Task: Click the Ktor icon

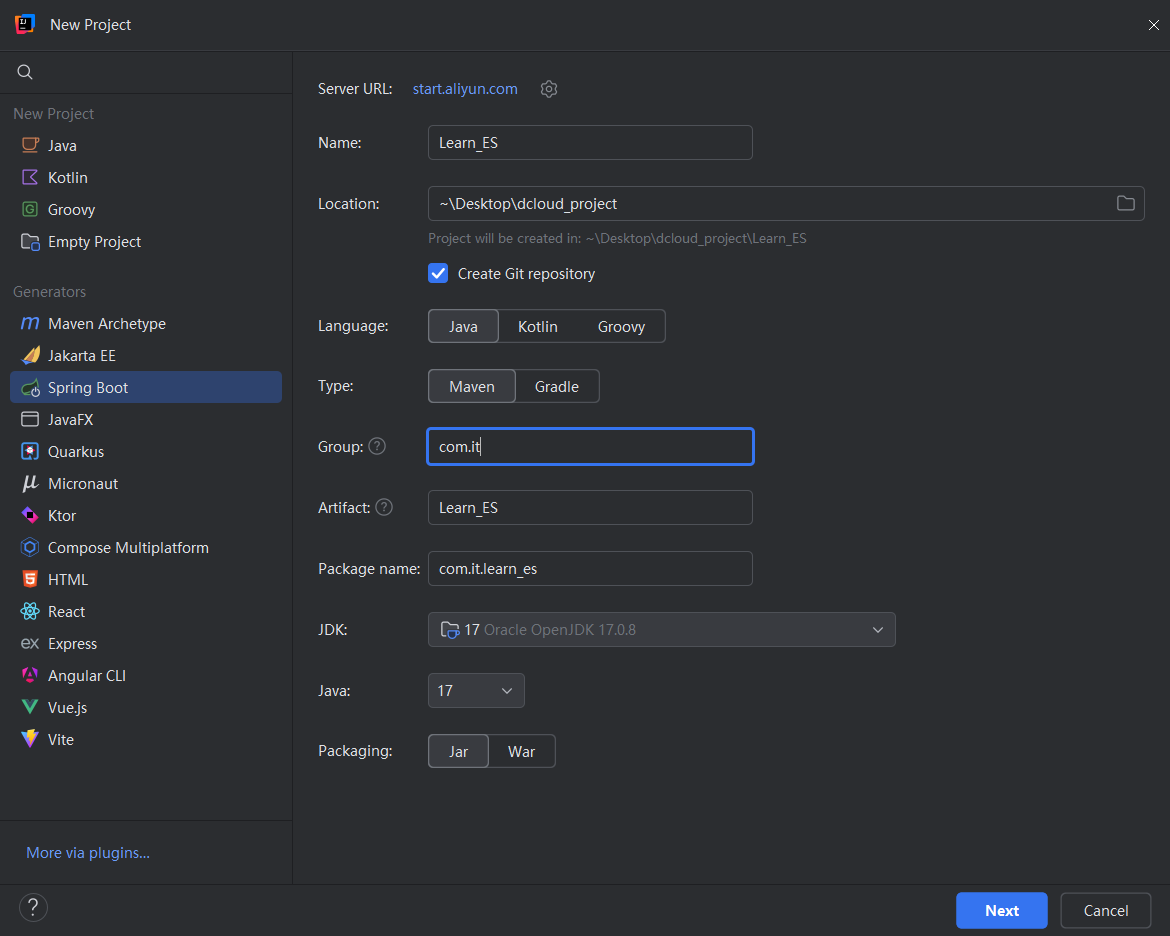Action: click(x=30, y=515)
